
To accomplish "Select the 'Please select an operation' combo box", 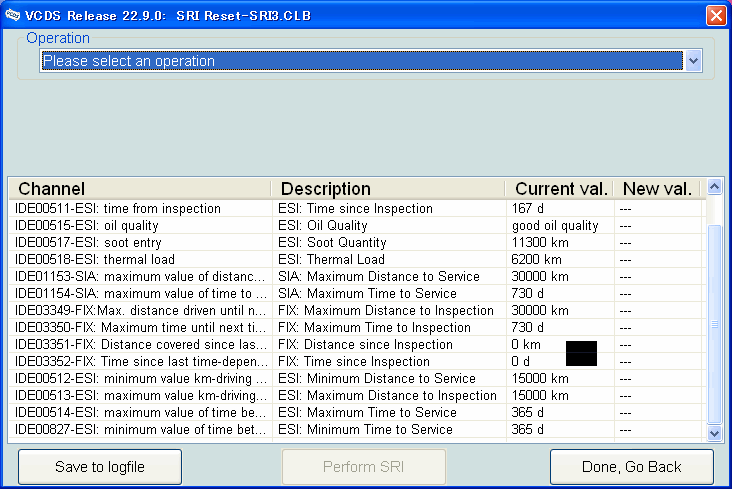I will tap(371, 61).
